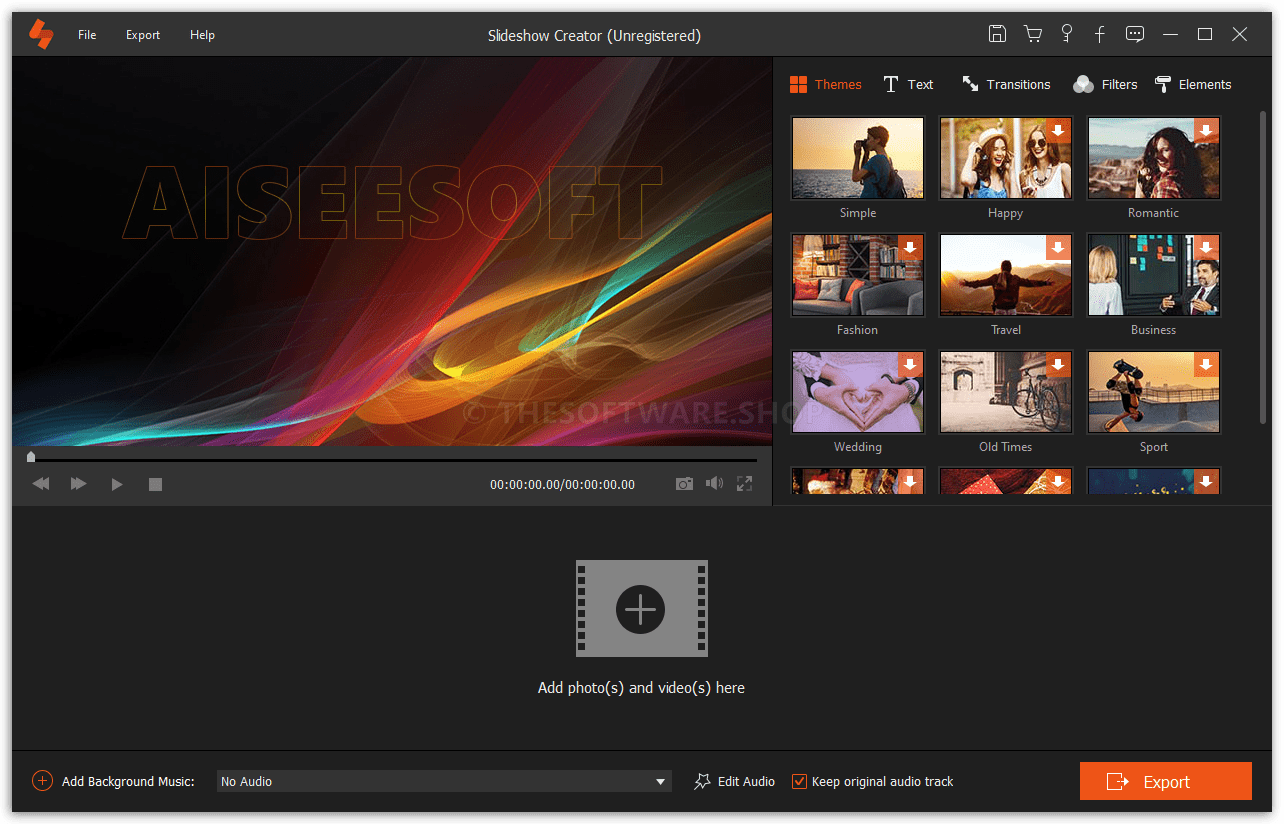Viewport: 1284px width, 824px height.
Task: Open the purchase cart
Action: 1032,33
